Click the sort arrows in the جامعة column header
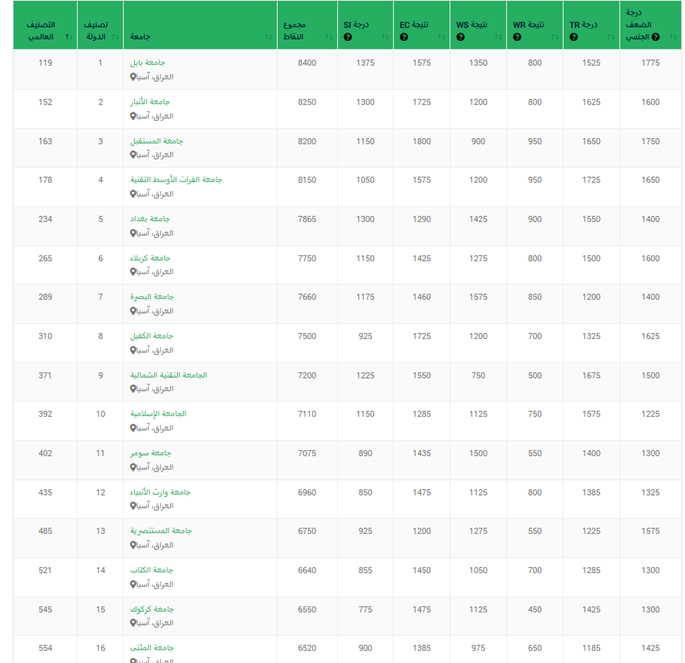 click(269, 37)
